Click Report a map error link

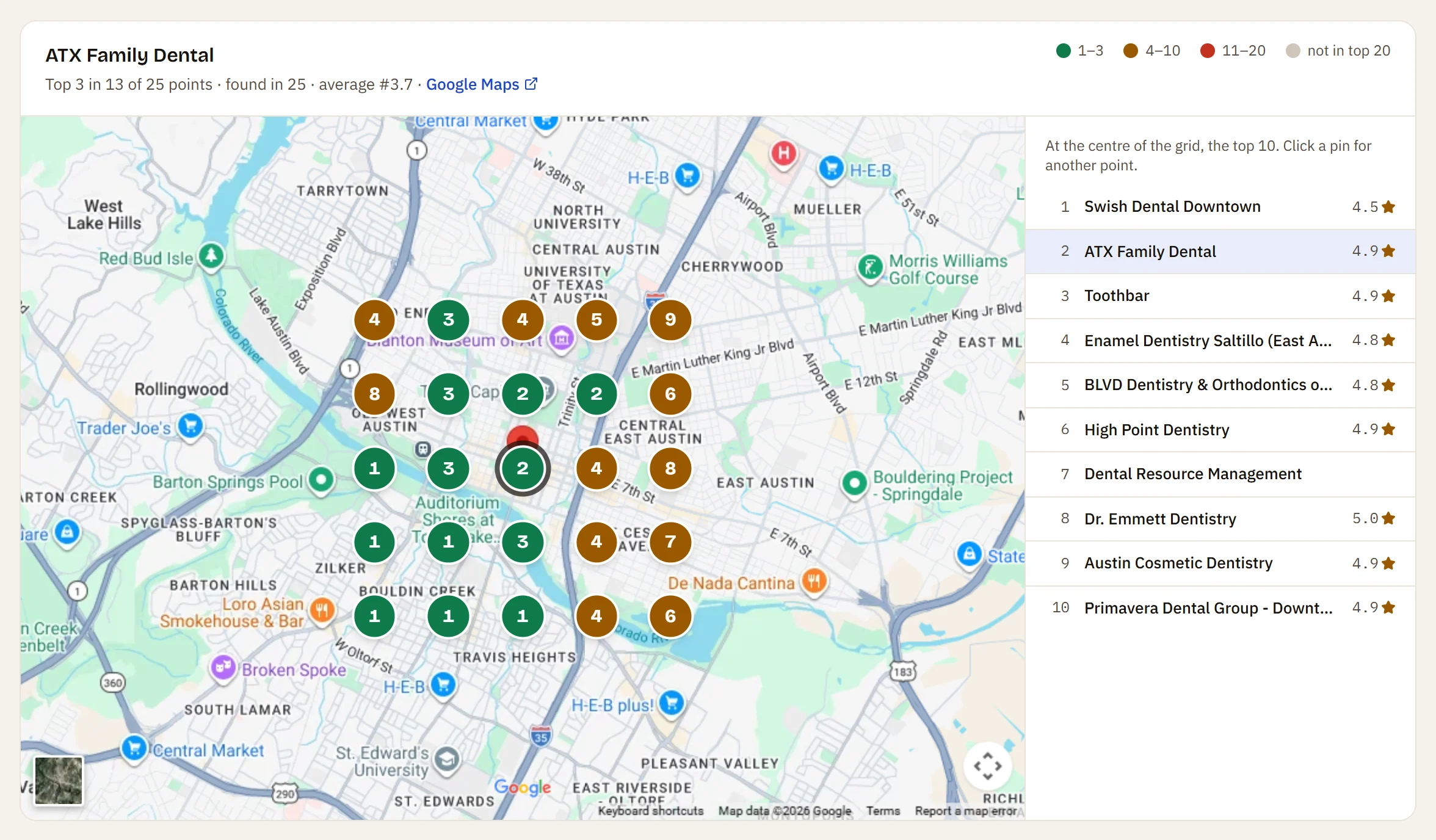966,811
